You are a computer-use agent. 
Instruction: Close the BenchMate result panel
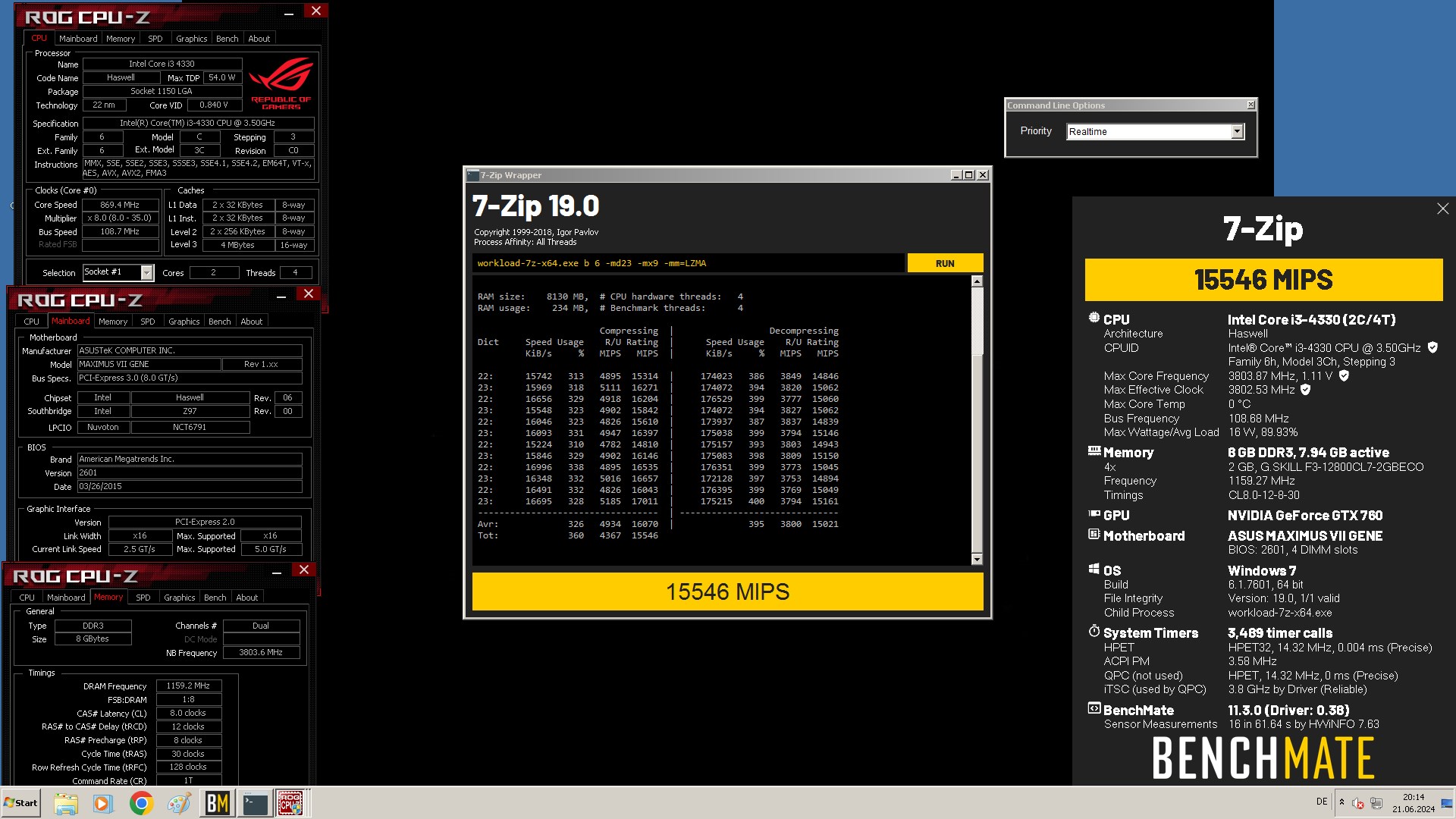click(1442, 209)
